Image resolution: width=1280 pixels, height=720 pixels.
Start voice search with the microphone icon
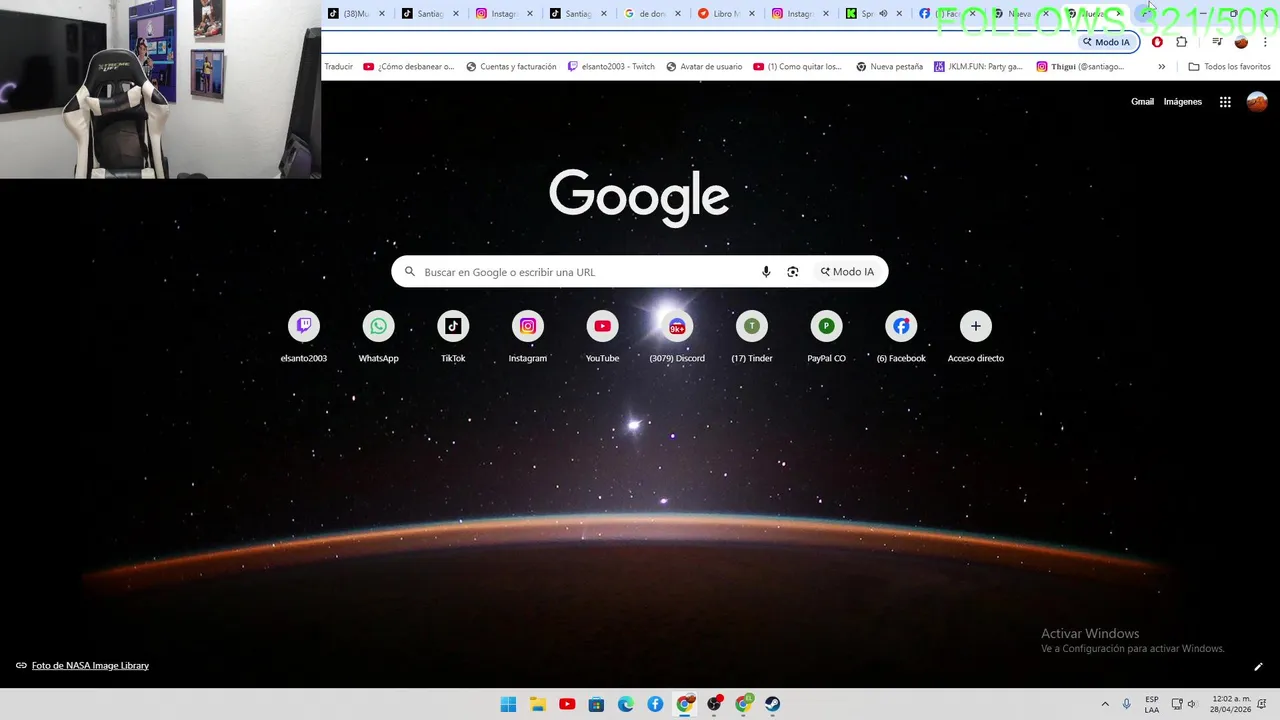pos(766,272)
